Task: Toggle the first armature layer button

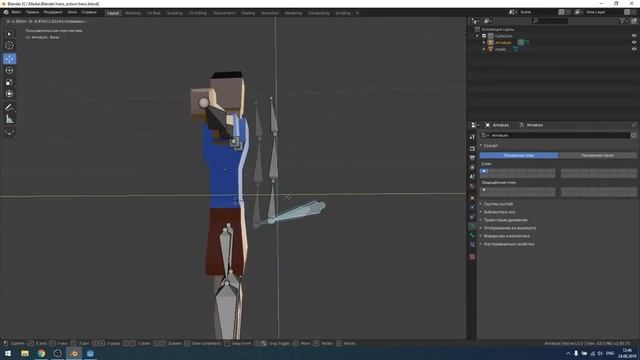Action: [x=484, y=171]
